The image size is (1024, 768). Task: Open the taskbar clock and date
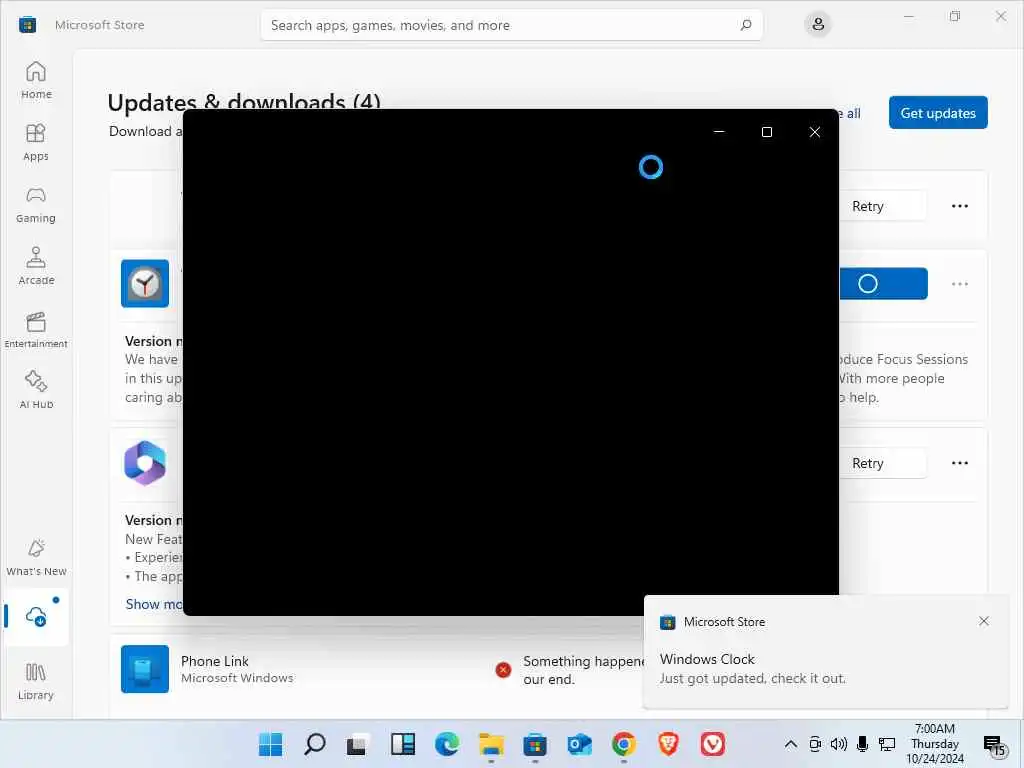935,744
